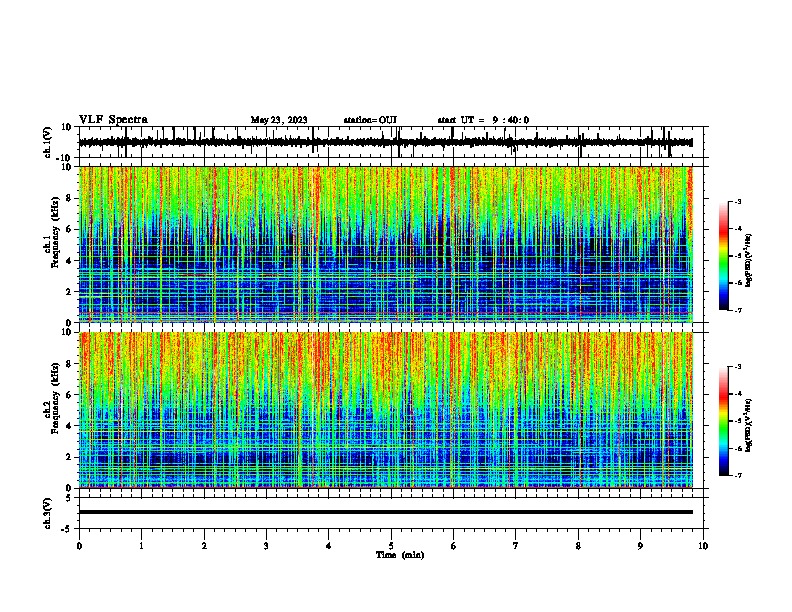This screenshot has height=612, width=792.
Task: Click the "-7" label below ch.2 color bar
Action: 737,476
